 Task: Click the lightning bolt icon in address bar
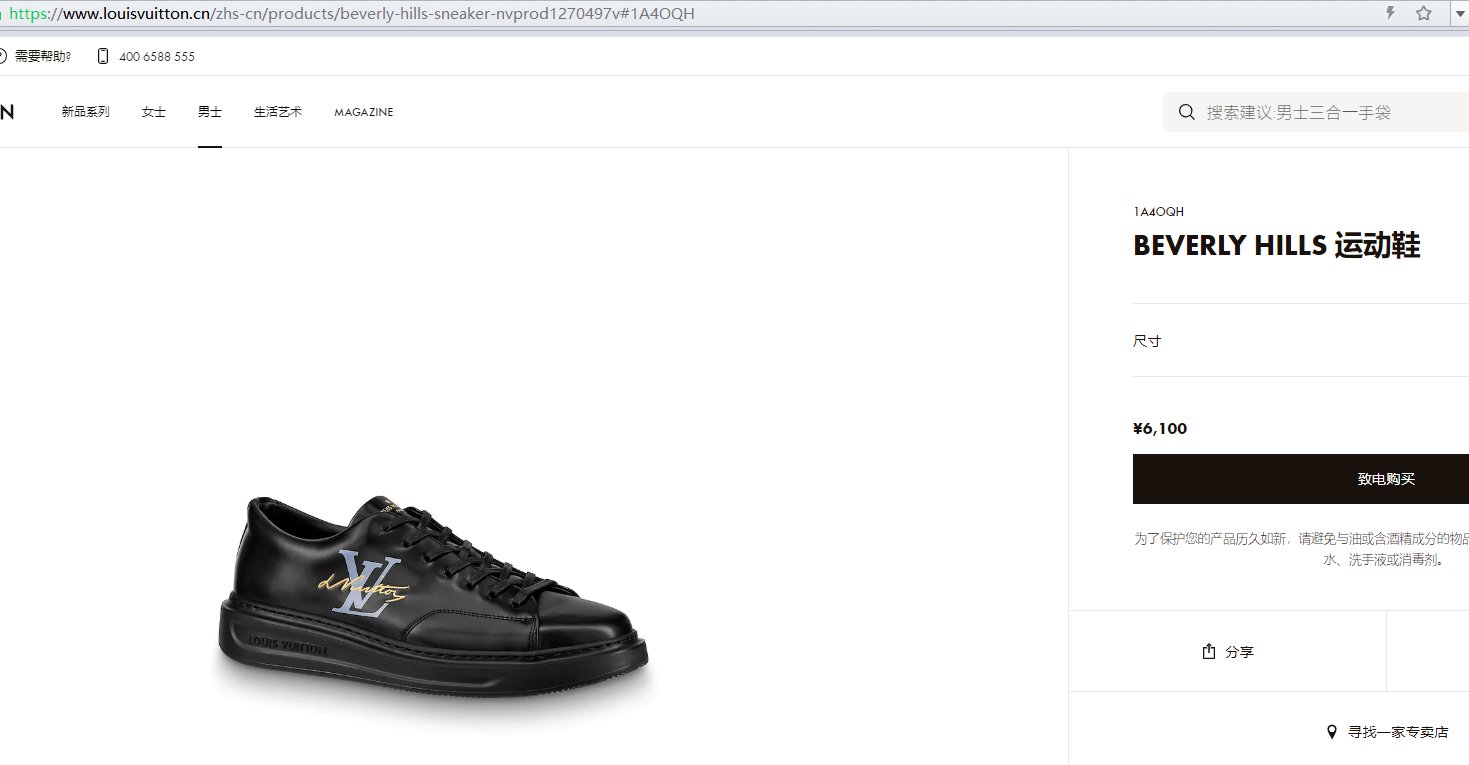pos(1390,13)
